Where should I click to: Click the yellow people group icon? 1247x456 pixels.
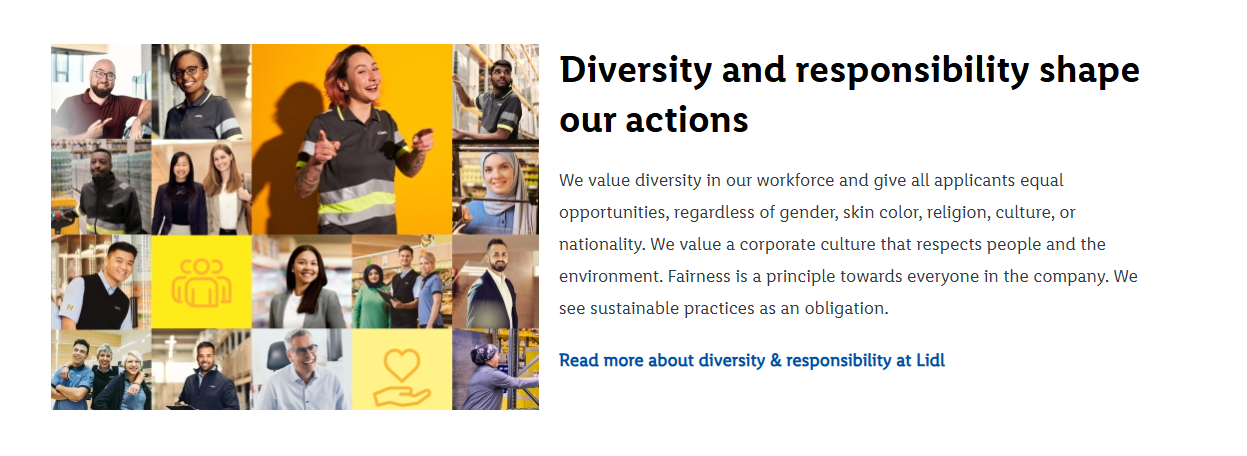point(201,282)
